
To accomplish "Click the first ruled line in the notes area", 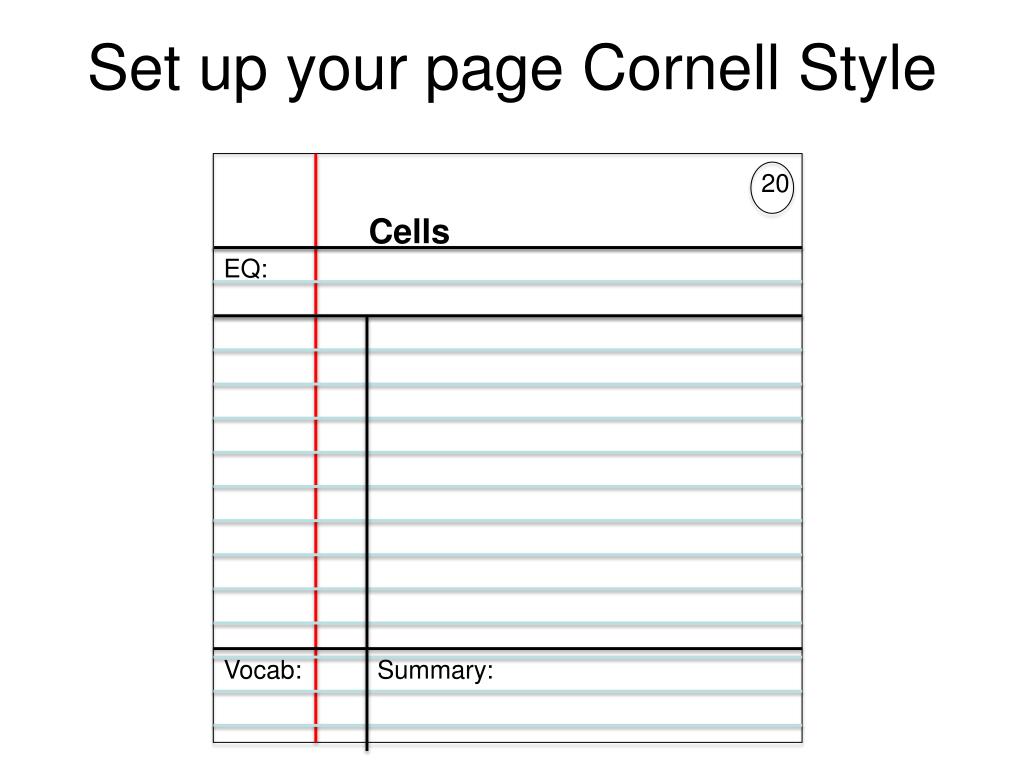I will (507, 351).
